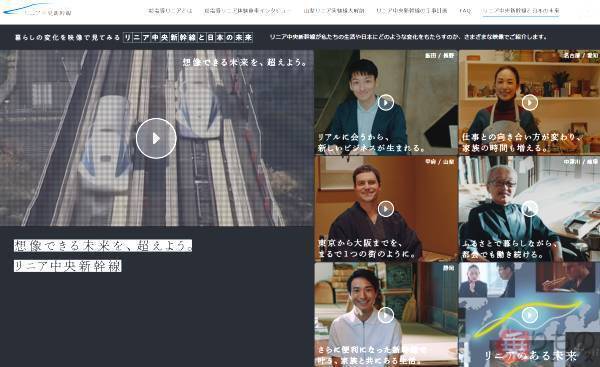Open the 超電導リニアとは menu item
This screenshot has width=600, height=367.
click(168, 11)
